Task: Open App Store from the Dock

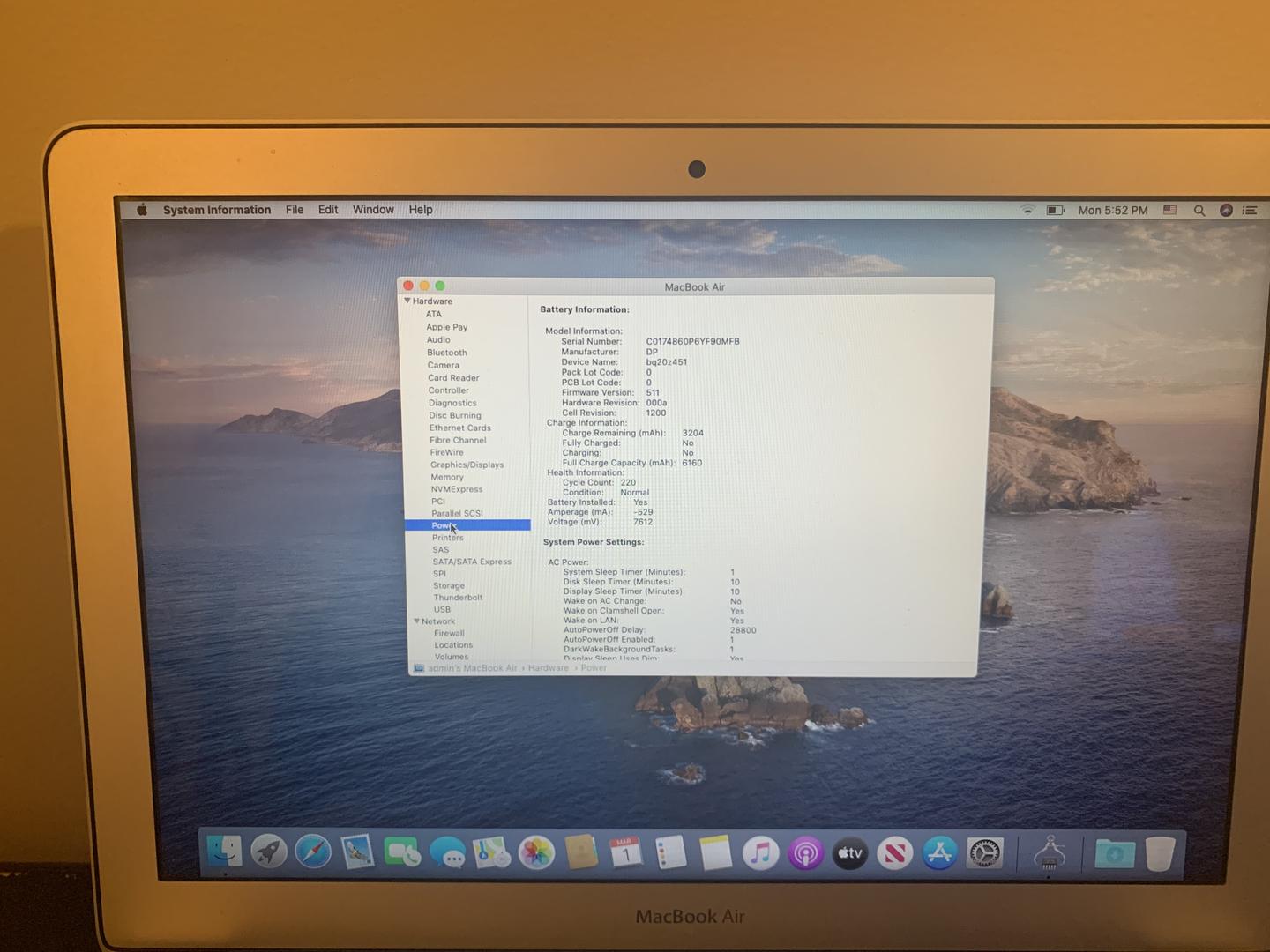Action: click(x=939, y=852)
